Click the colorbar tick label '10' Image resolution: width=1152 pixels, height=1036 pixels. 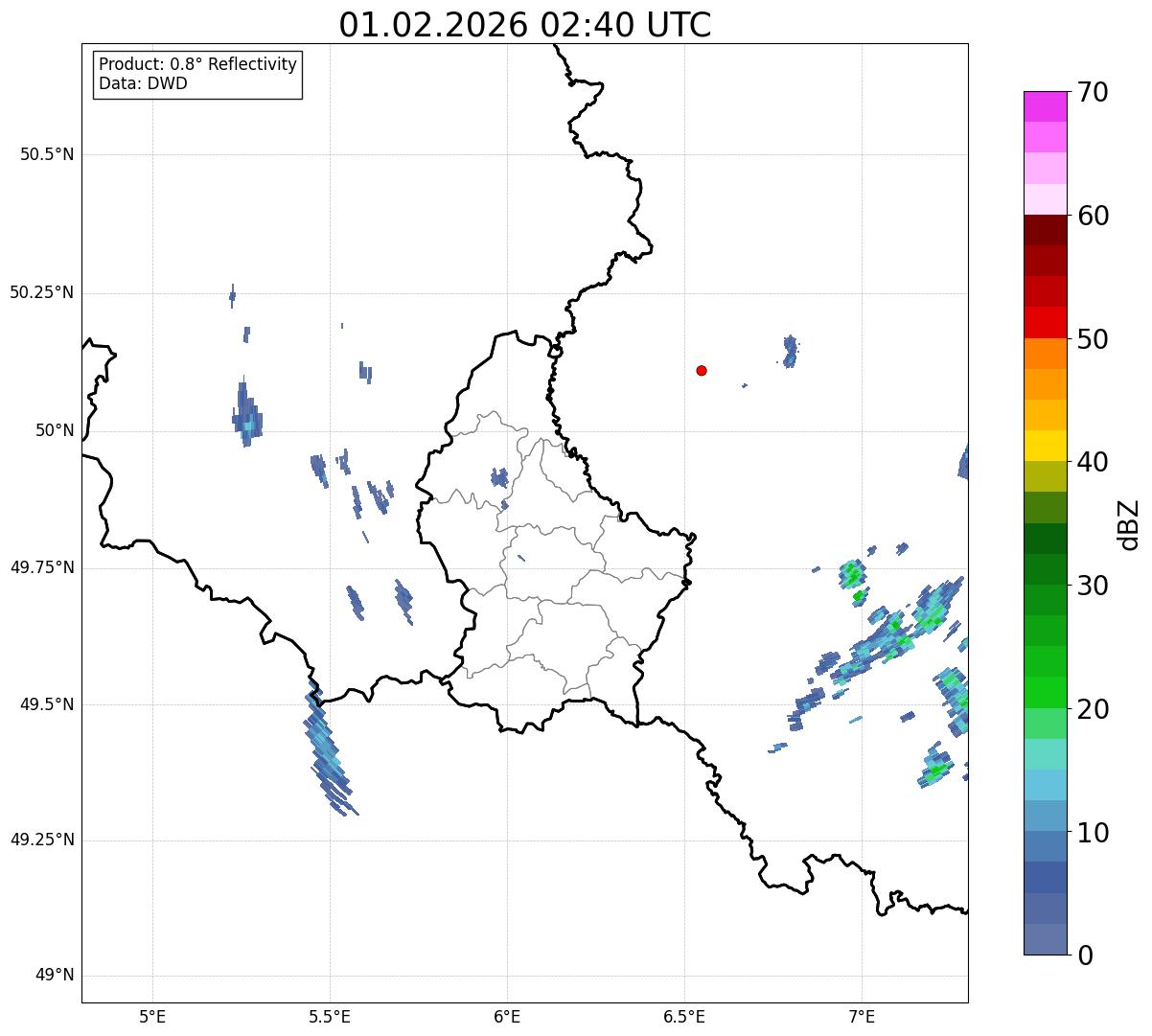pos(1093,833)
